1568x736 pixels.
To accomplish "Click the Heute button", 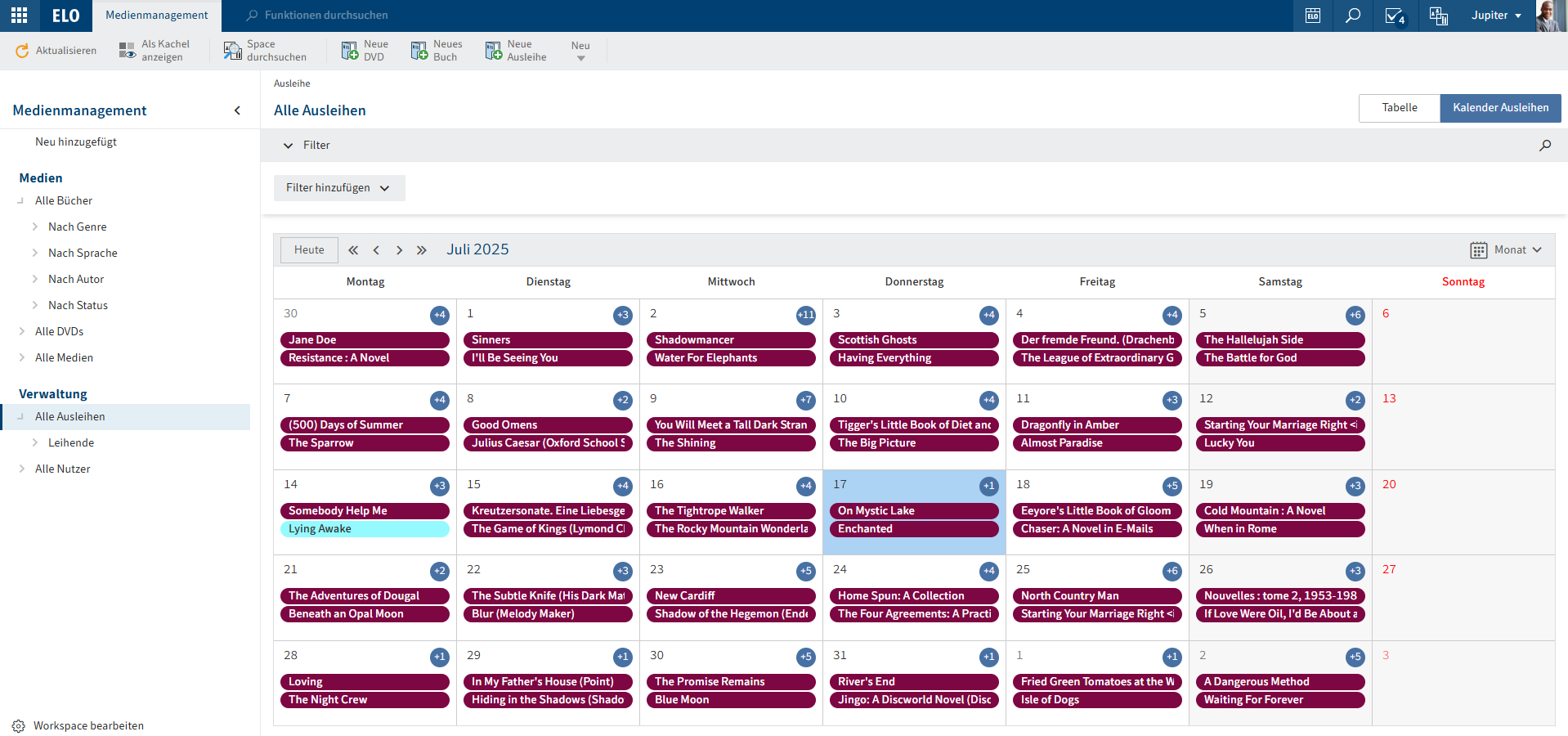I will pyautogui.click(x=309, y=250).
